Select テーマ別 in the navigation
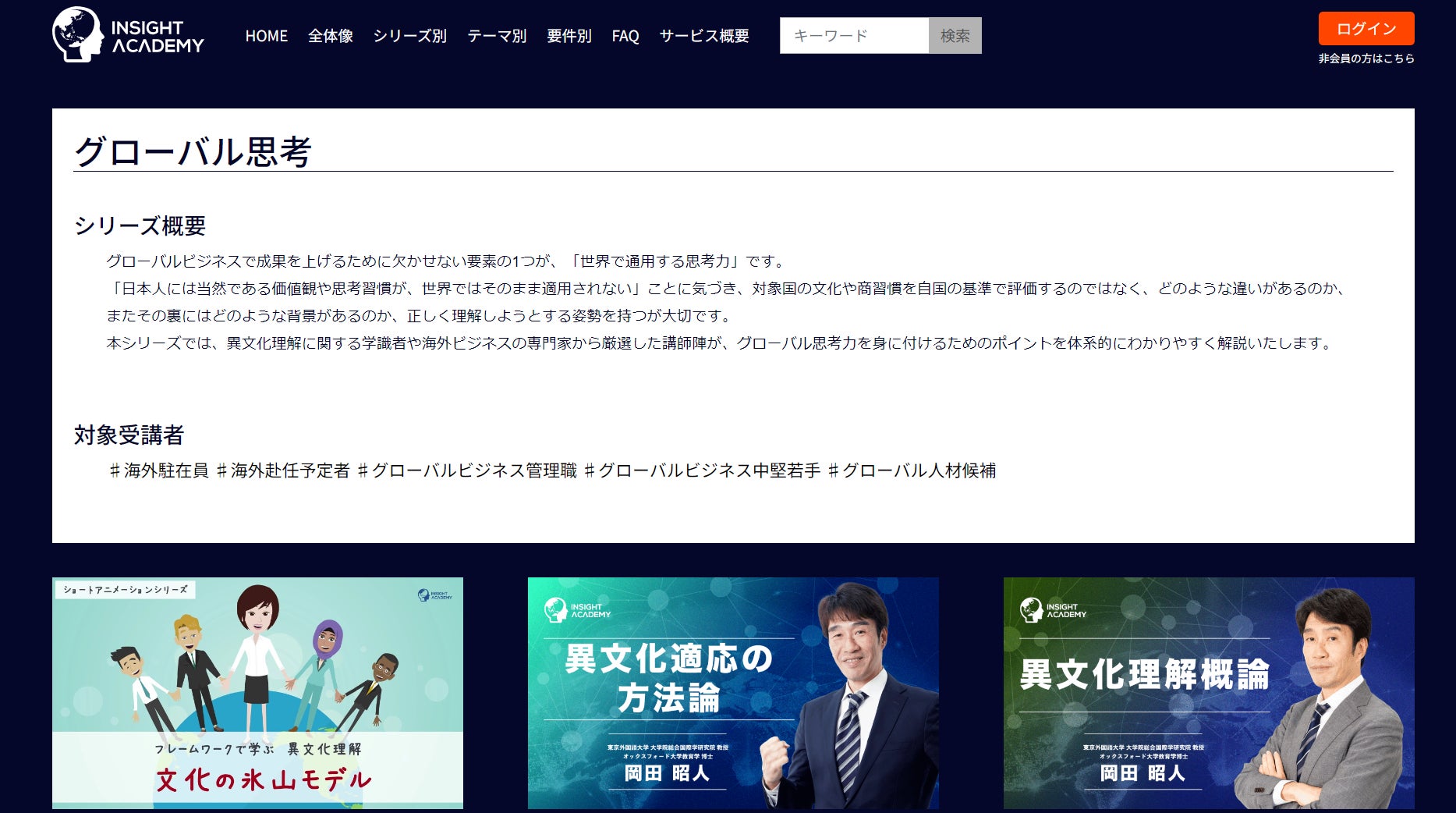1456x813 pixels. click(497, 36)
